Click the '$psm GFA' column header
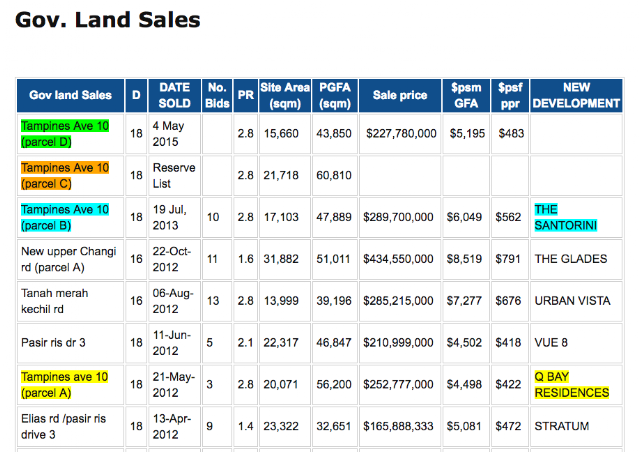 point(466,95)
